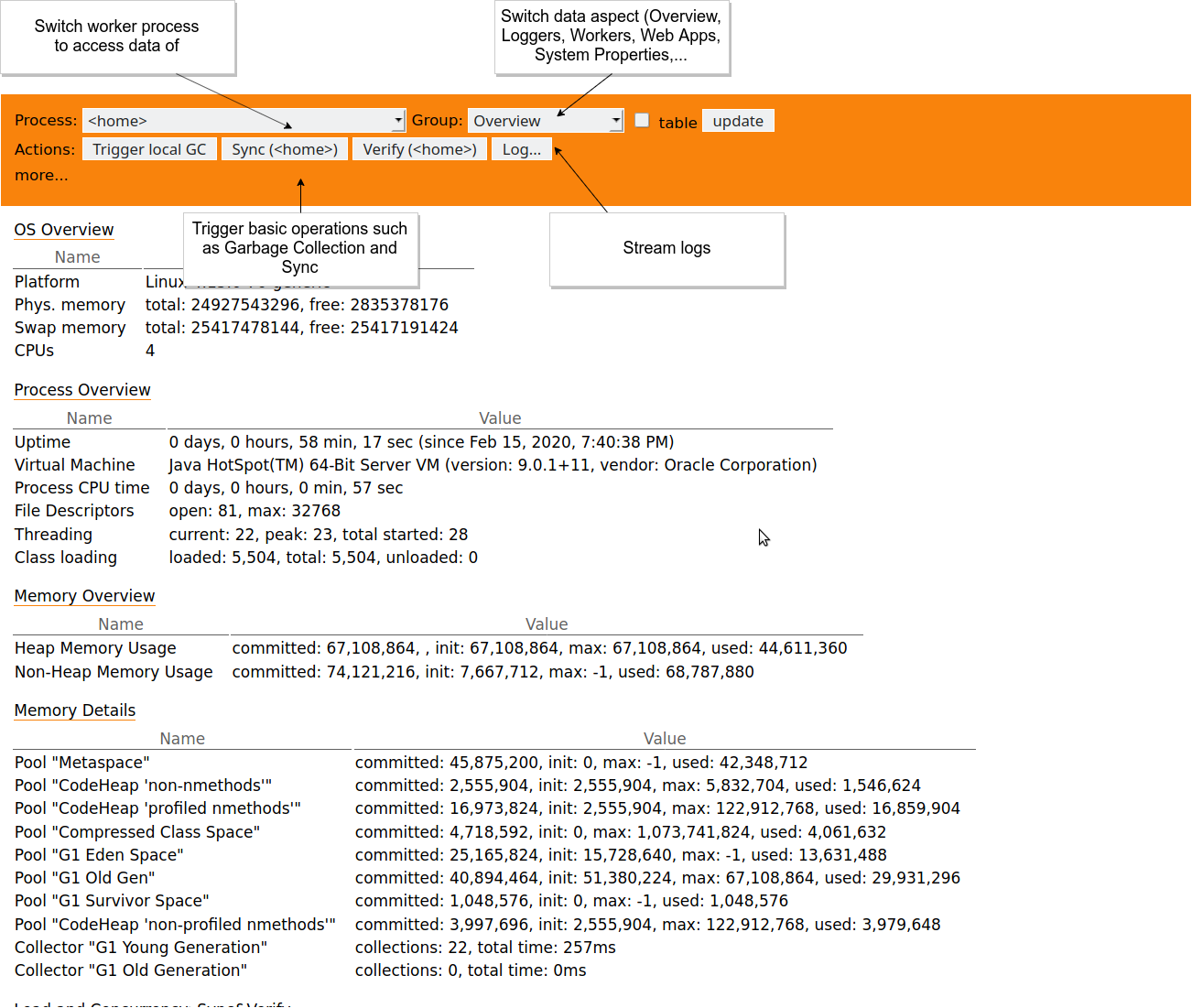The image size is (1192, 1008).
Task: Open the Process dropdown showing <home>
Action: (244, 121)
